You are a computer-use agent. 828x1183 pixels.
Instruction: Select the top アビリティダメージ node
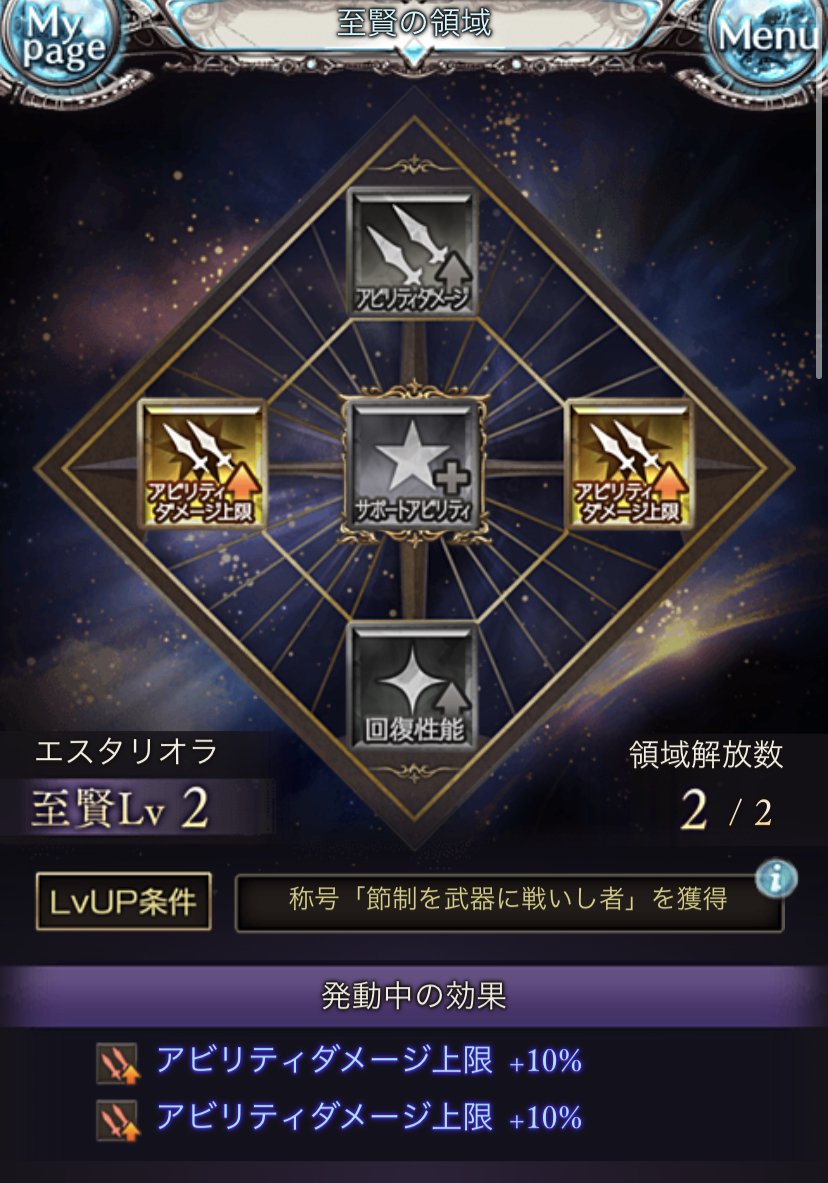tap(413, 252)
